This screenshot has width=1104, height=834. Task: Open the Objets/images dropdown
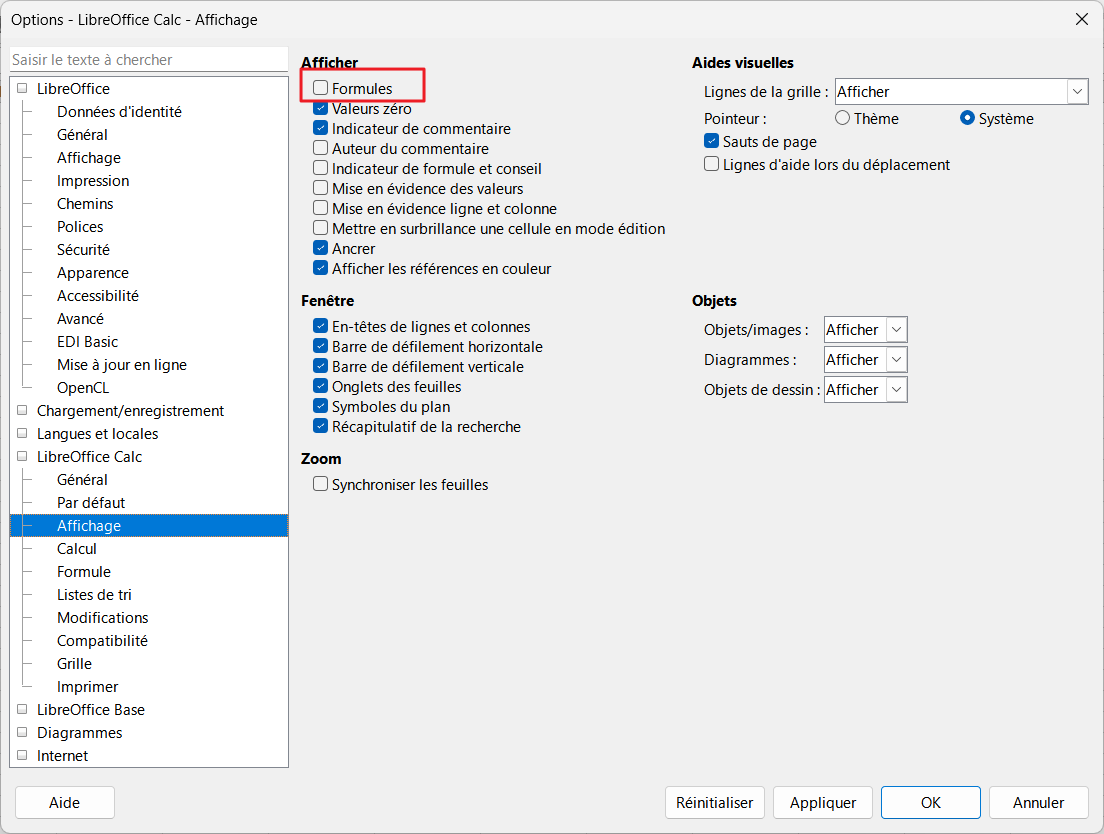point(865,329)
